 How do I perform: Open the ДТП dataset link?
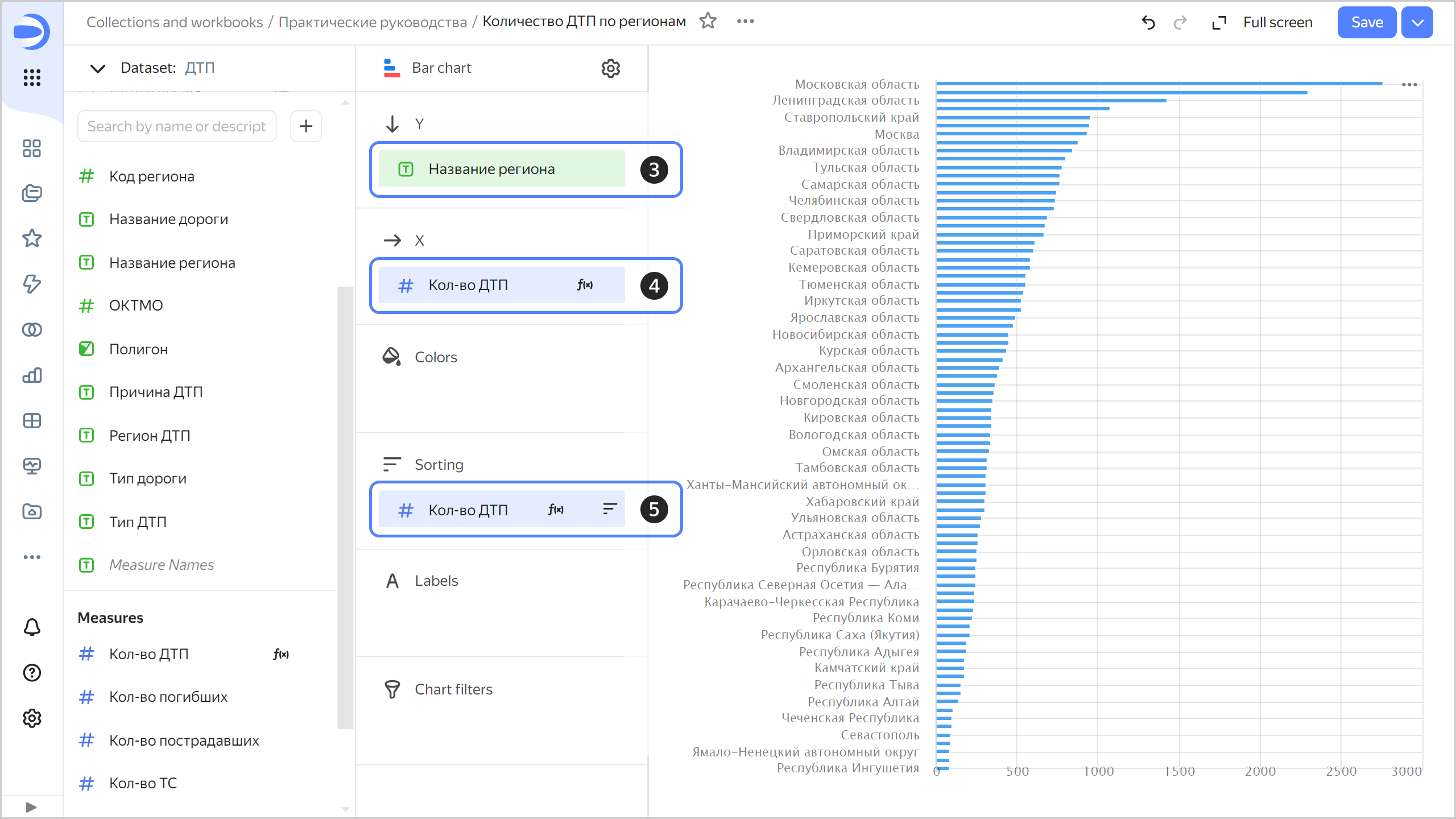(200, 68)
